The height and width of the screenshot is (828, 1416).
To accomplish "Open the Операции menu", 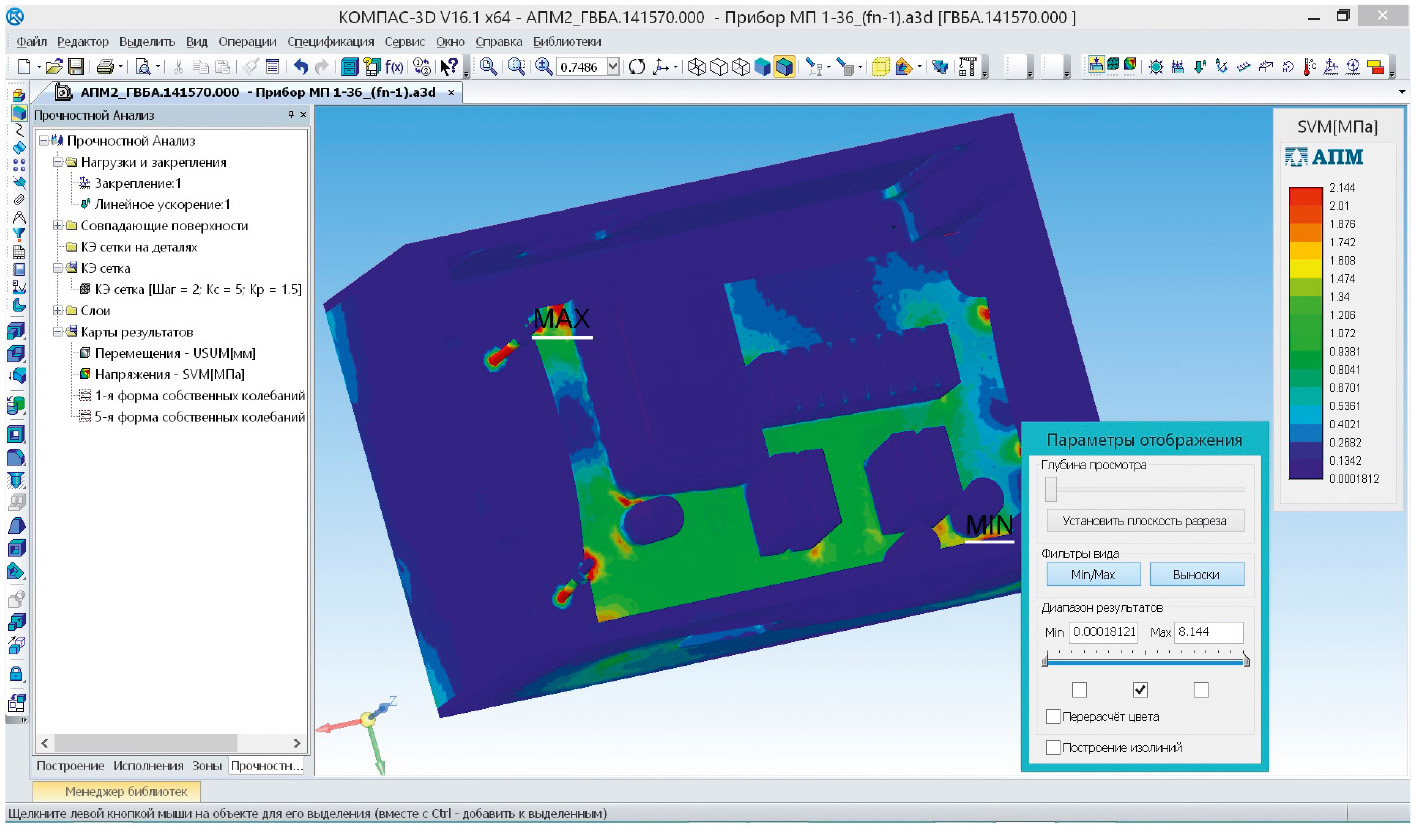I will pos(246,41).
